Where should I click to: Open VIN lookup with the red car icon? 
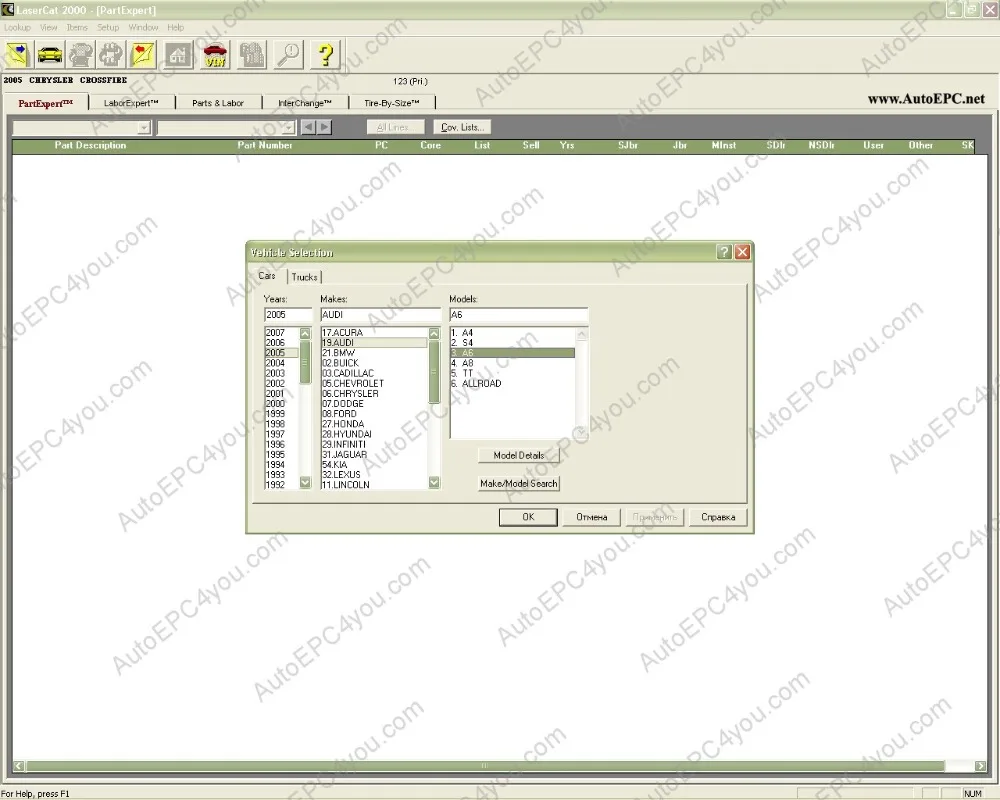pyautogui.click(x=215, y=54)
